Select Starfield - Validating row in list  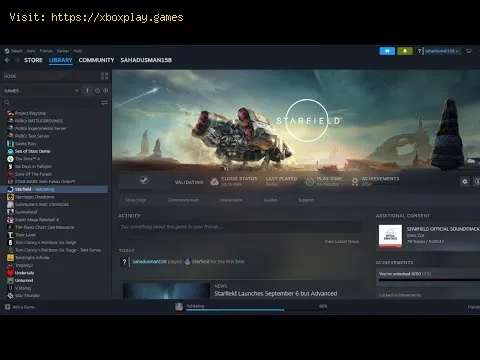[x=55, y=189]
